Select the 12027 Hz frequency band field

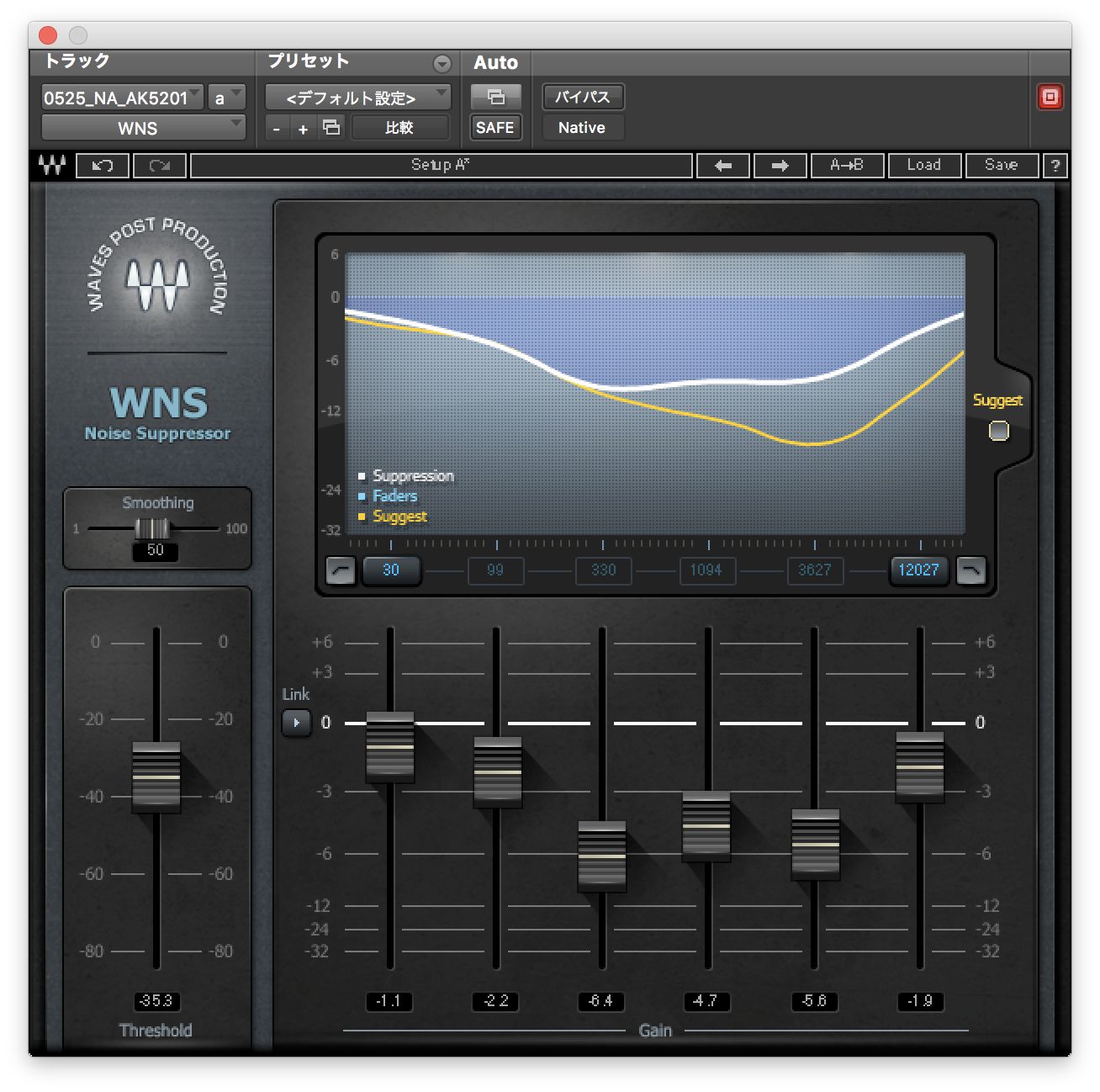coord(918,570)
